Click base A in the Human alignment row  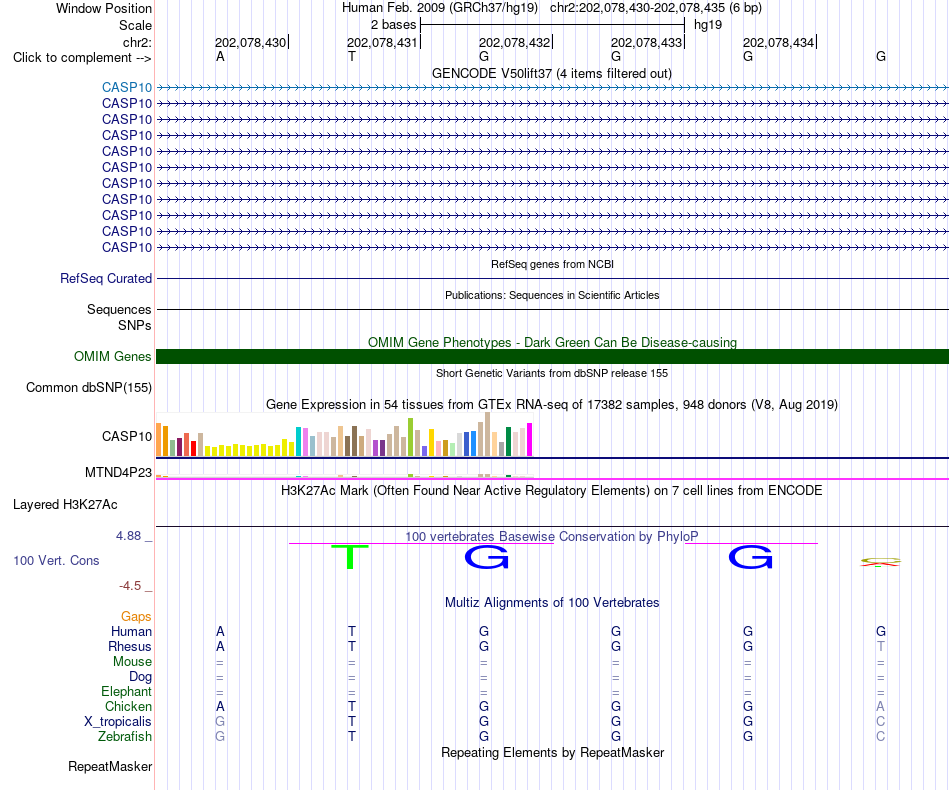click(220, 631)
